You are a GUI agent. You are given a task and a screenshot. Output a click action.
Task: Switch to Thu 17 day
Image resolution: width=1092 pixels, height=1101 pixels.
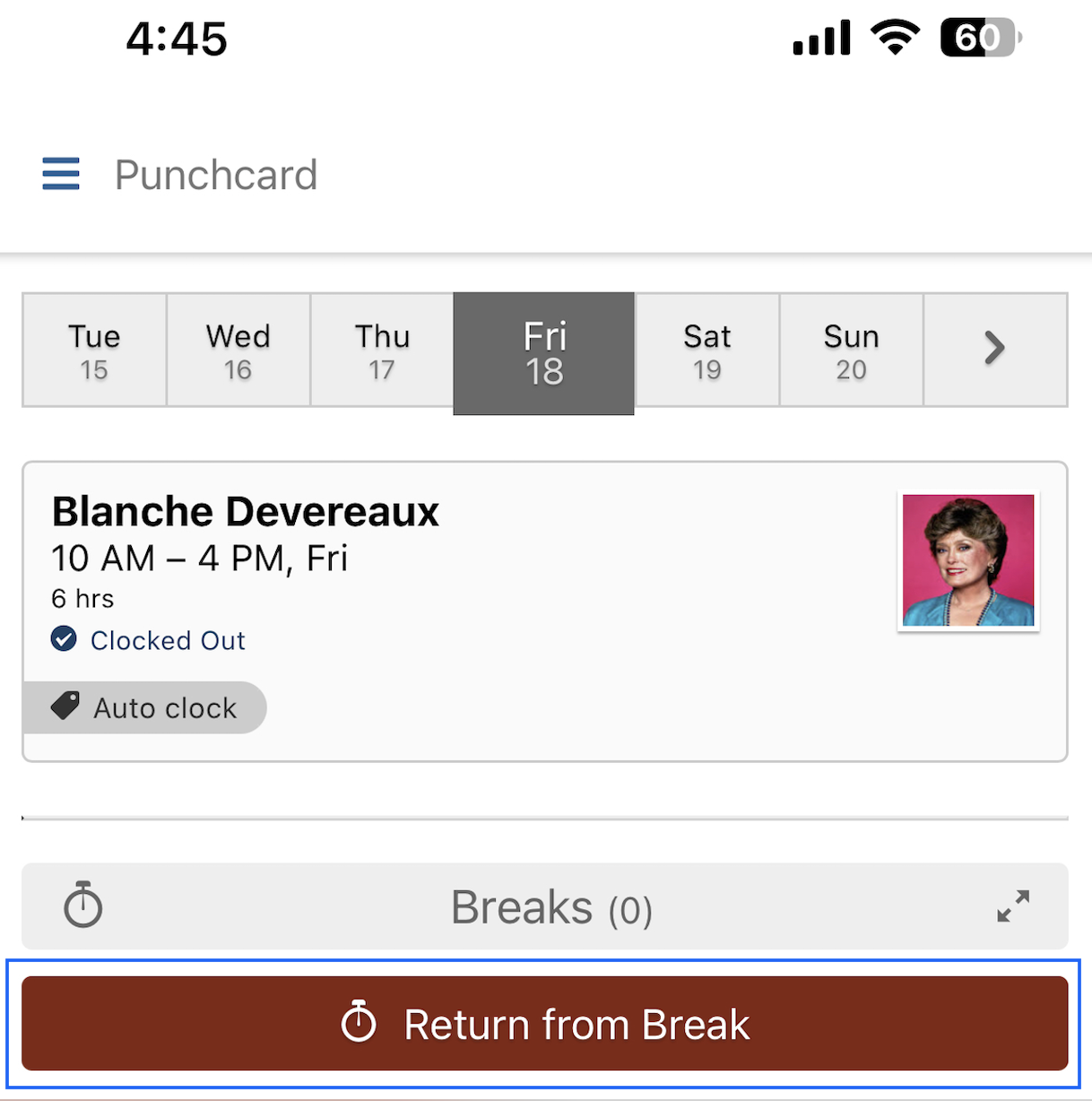(x=382, y=350)
